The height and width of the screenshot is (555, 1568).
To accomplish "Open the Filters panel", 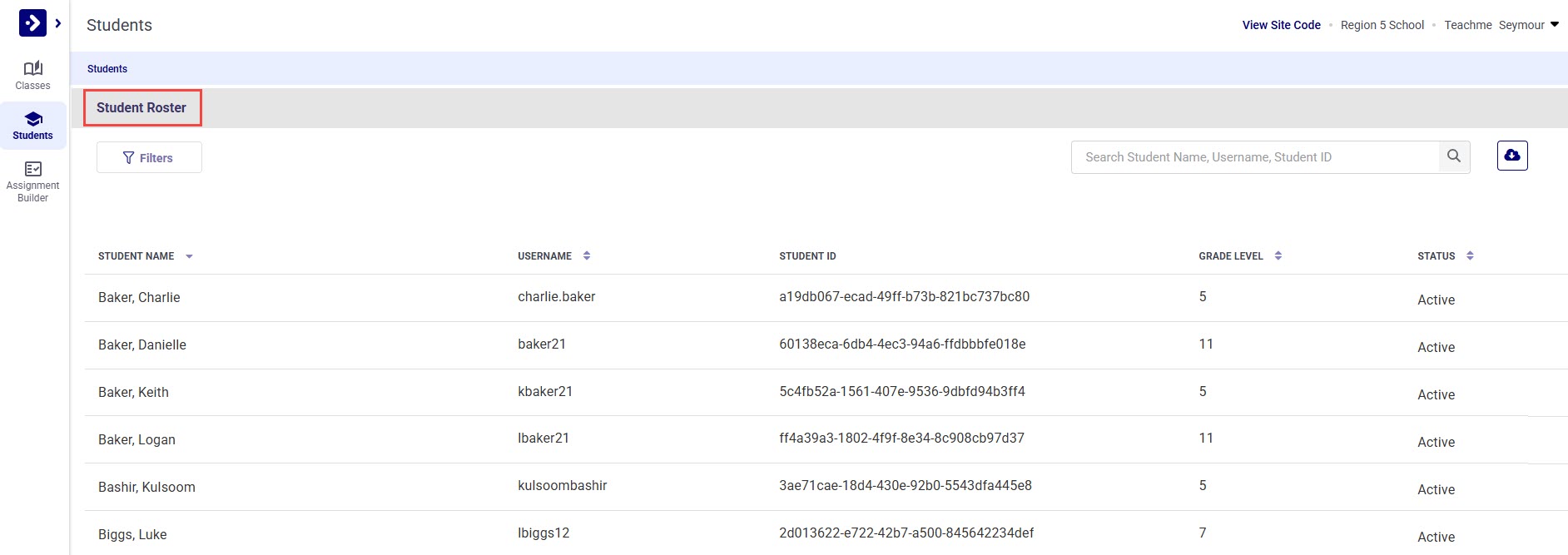I will click(x=149, y=157).
